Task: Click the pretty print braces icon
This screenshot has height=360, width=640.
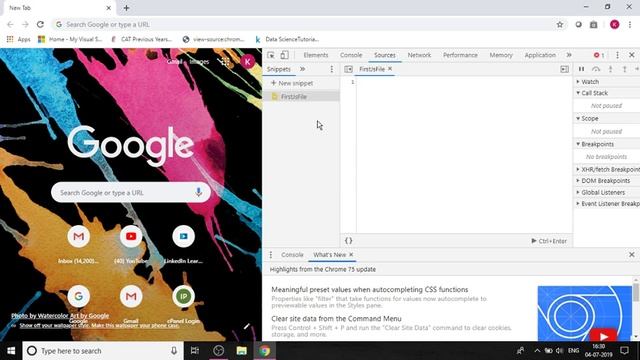Action: click(349, 241)
